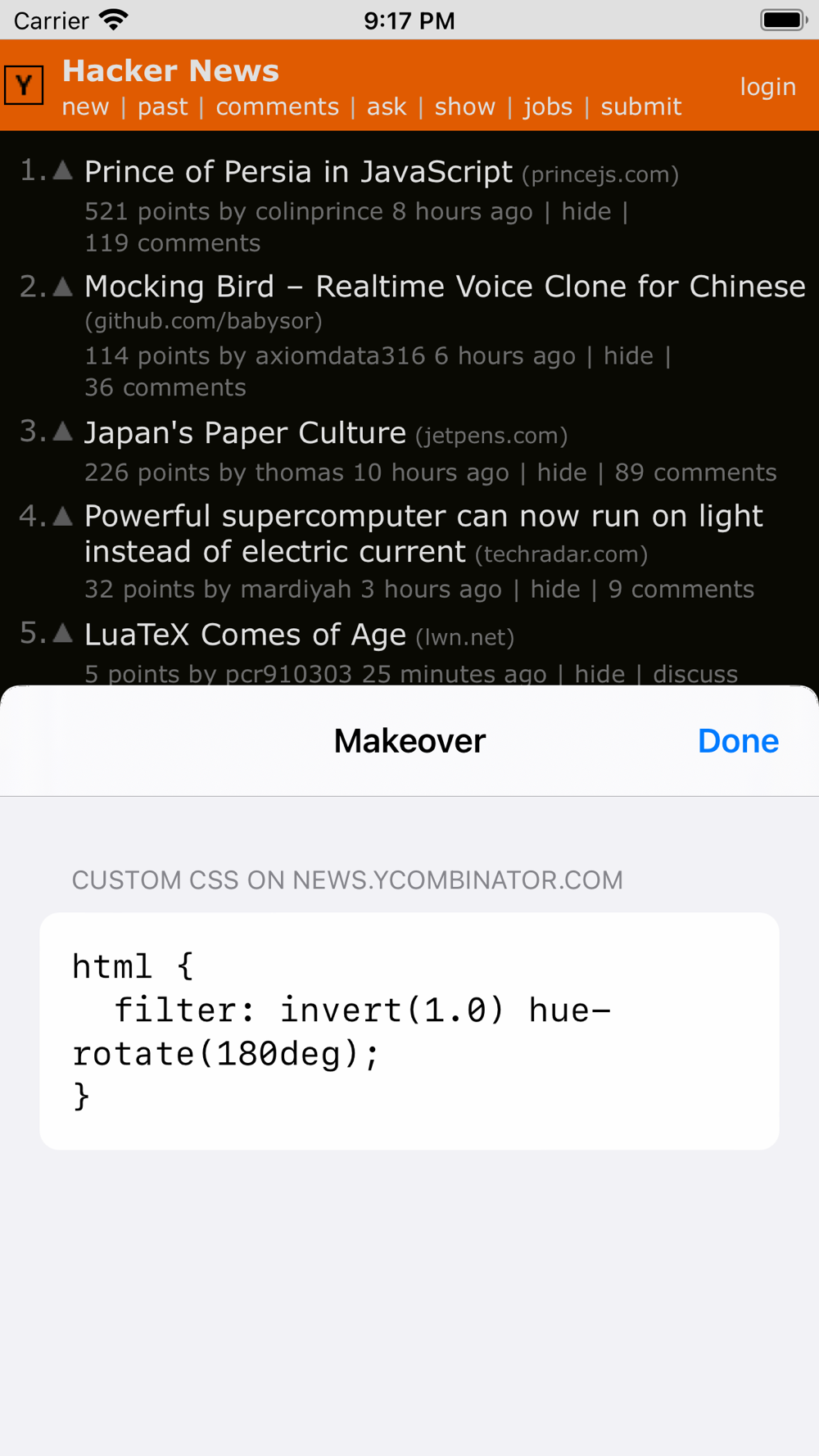Screen dimensions: 819x1456
Task: Go to the new stories tab
Action: click(85, 106)
